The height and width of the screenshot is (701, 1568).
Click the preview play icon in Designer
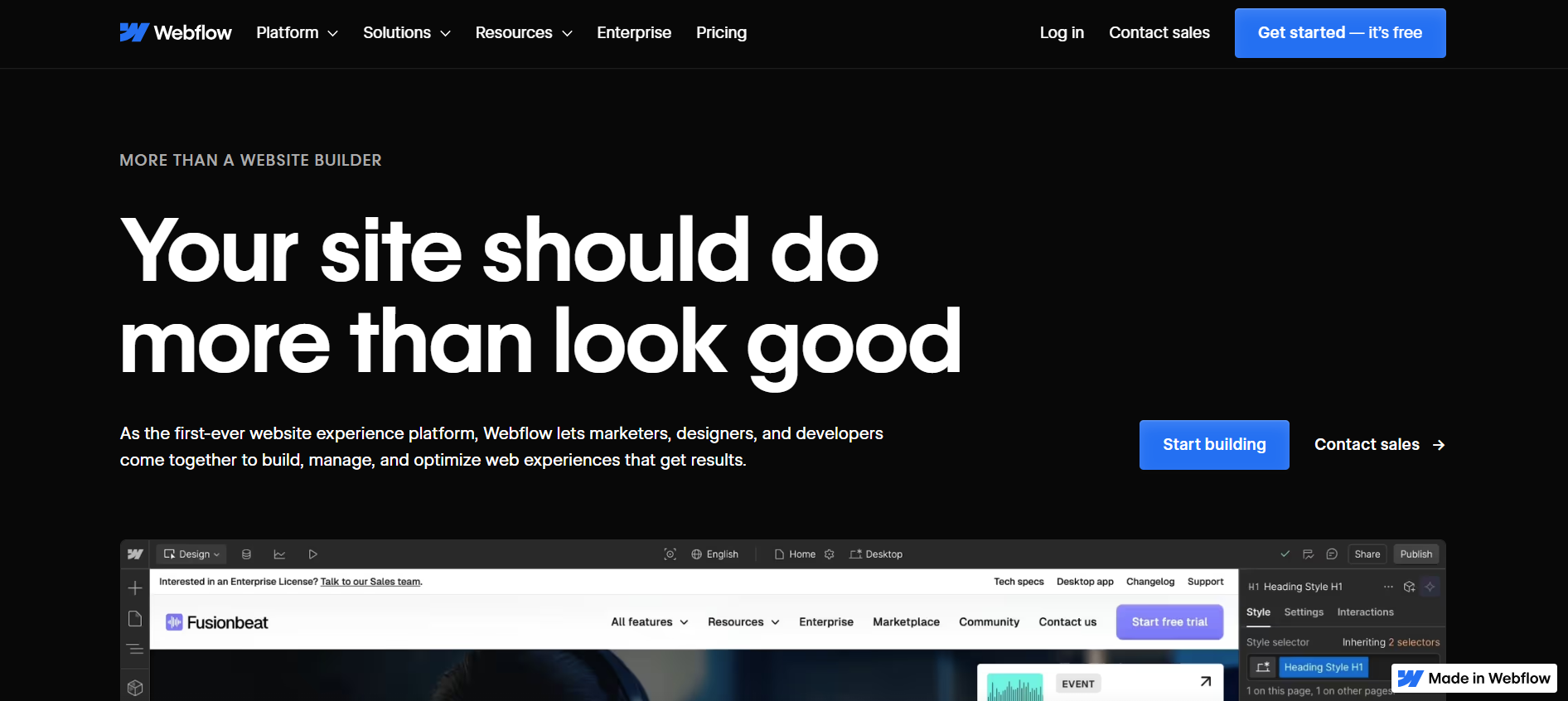click(312, 554)
